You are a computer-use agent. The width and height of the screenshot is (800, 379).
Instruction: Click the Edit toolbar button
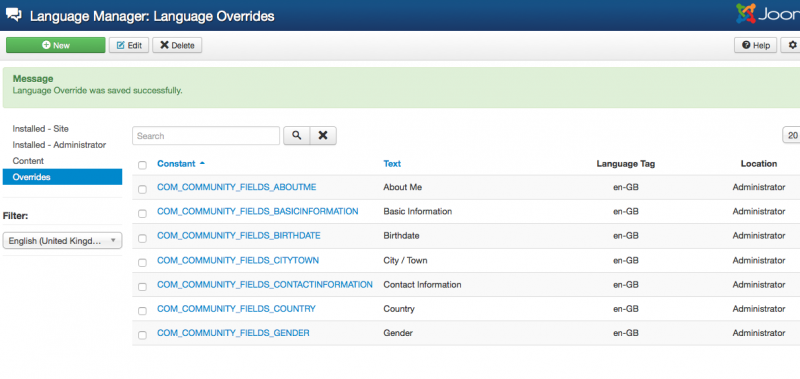click(129, 45)
